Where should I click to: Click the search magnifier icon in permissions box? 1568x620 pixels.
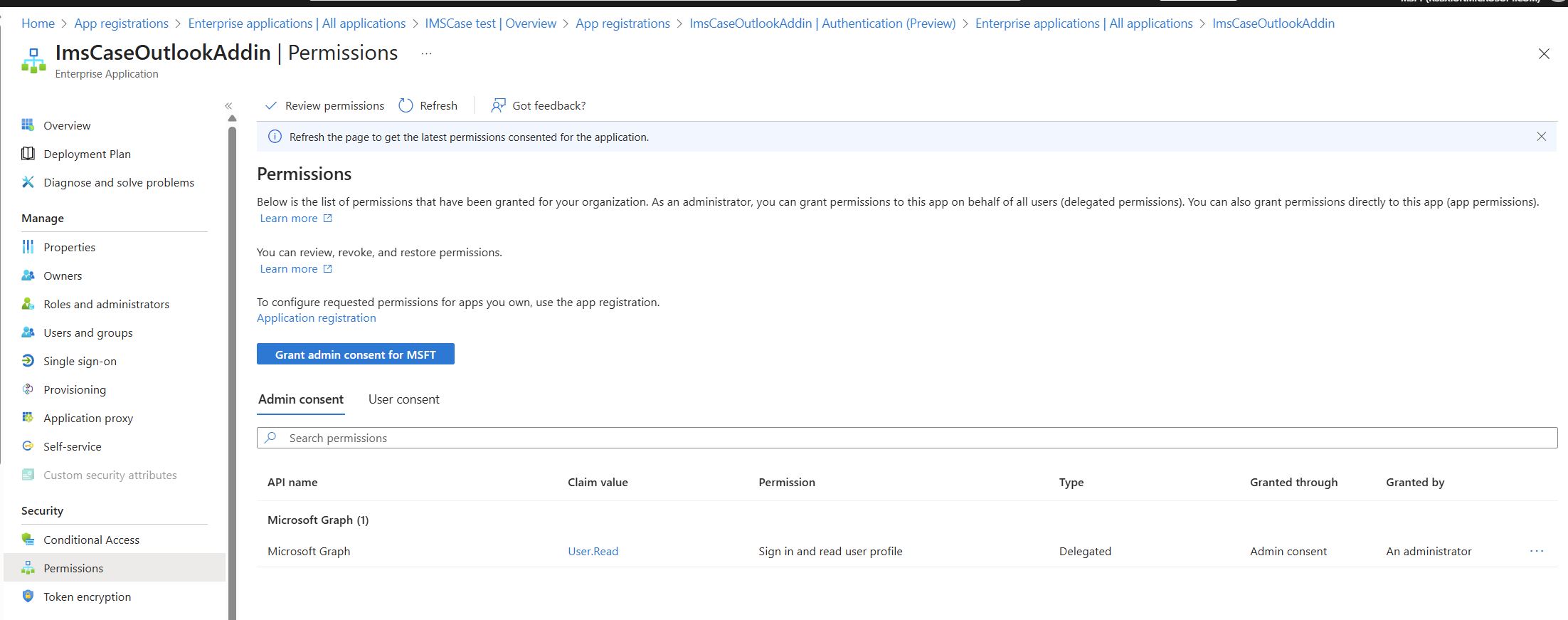click(x=270, y=438)
